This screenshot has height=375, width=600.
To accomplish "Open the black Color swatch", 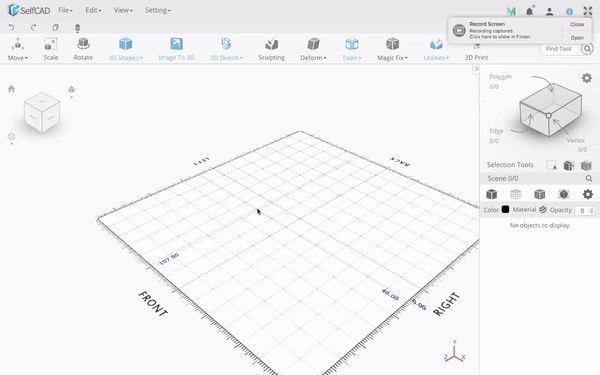I will point(505,209).
